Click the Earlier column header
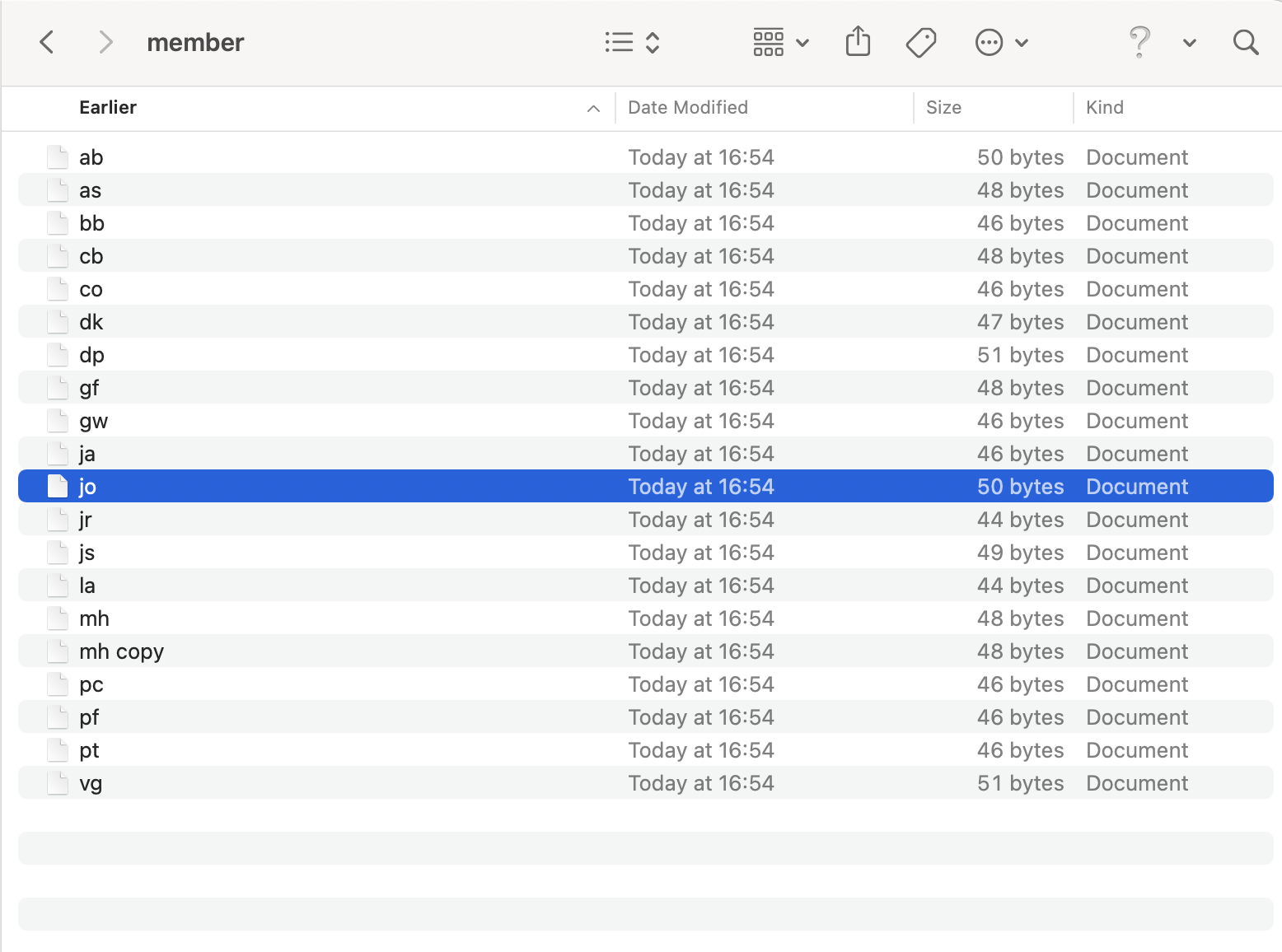The width and height of the screenshot is (1282, 952). tap(108, 108)
